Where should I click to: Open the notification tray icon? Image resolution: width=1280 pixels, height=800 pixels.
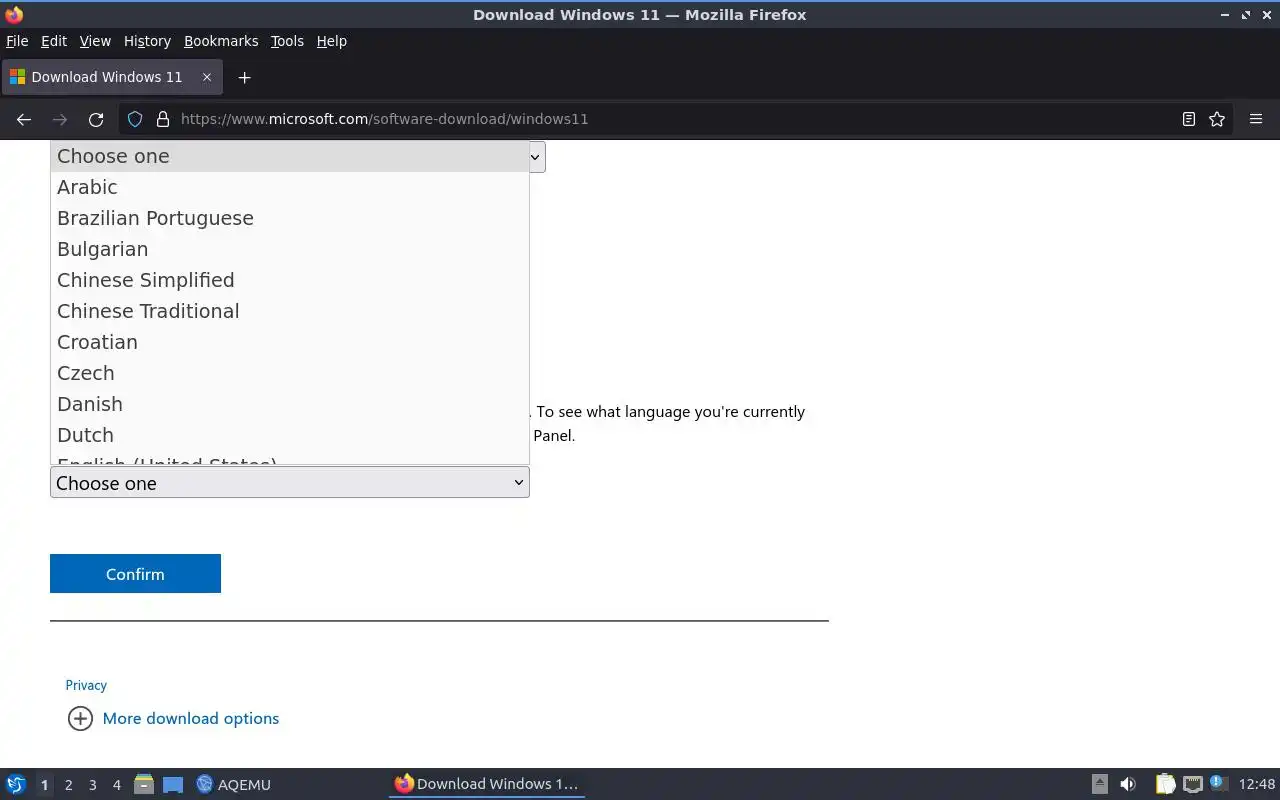point(1217,783)
